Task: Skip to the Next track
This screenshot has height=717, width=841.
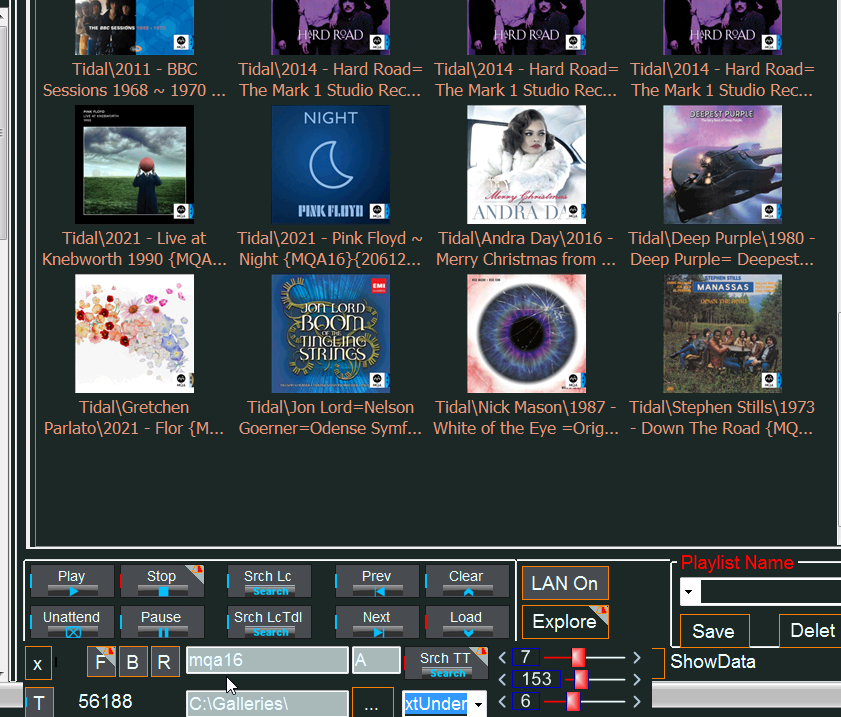Action: point(377,622)
